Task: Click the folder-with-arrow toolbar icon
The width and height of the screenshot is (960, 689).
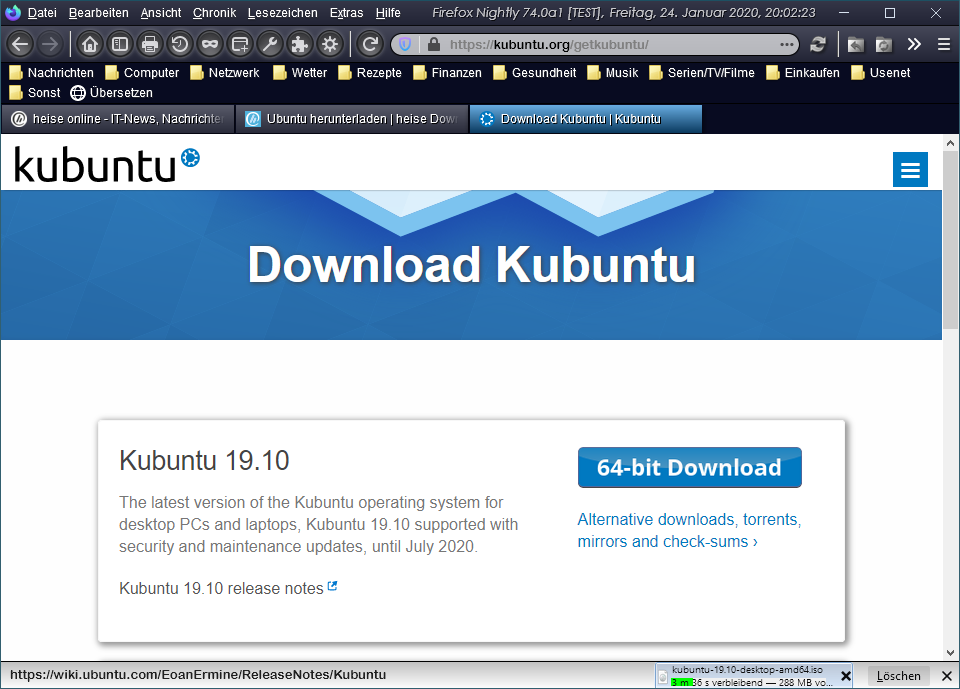Action: point(856,44)
